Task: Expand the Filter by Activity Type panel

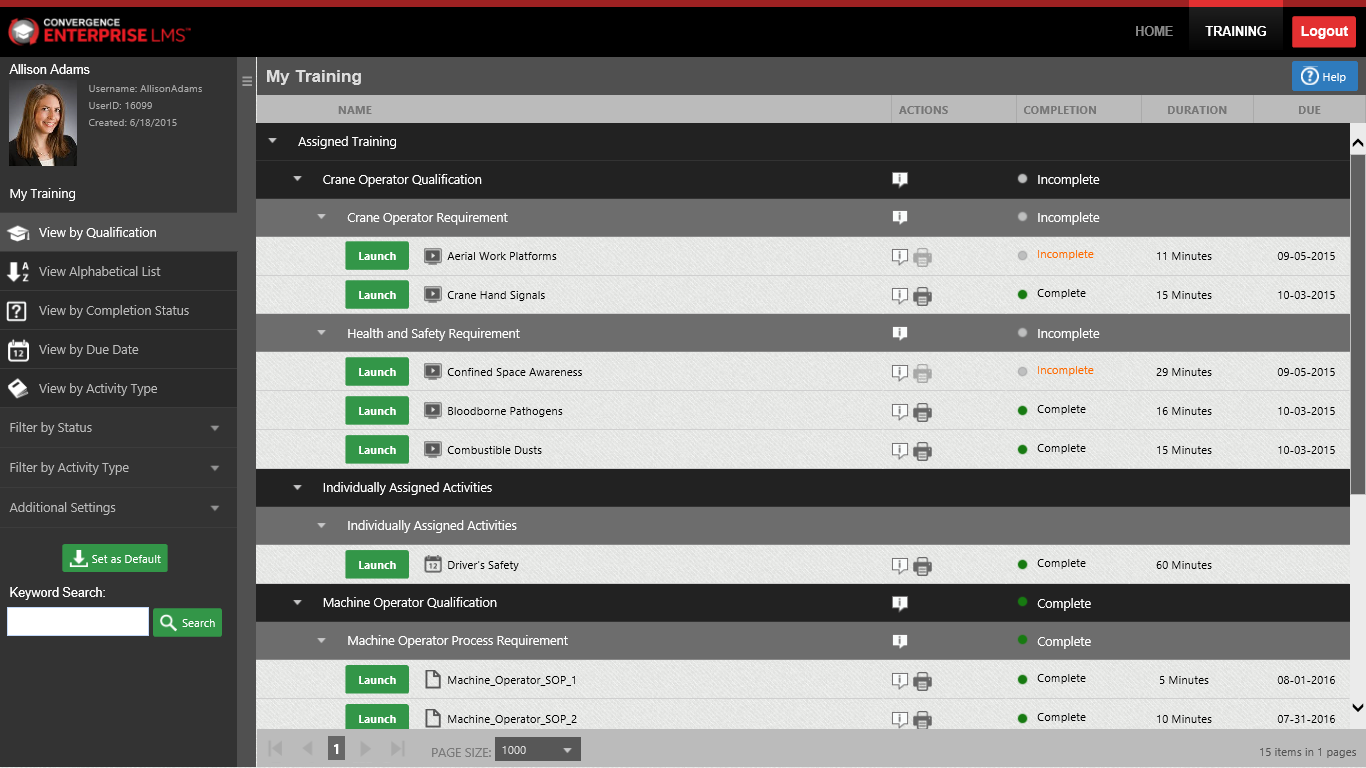Action: pos(118,468)
